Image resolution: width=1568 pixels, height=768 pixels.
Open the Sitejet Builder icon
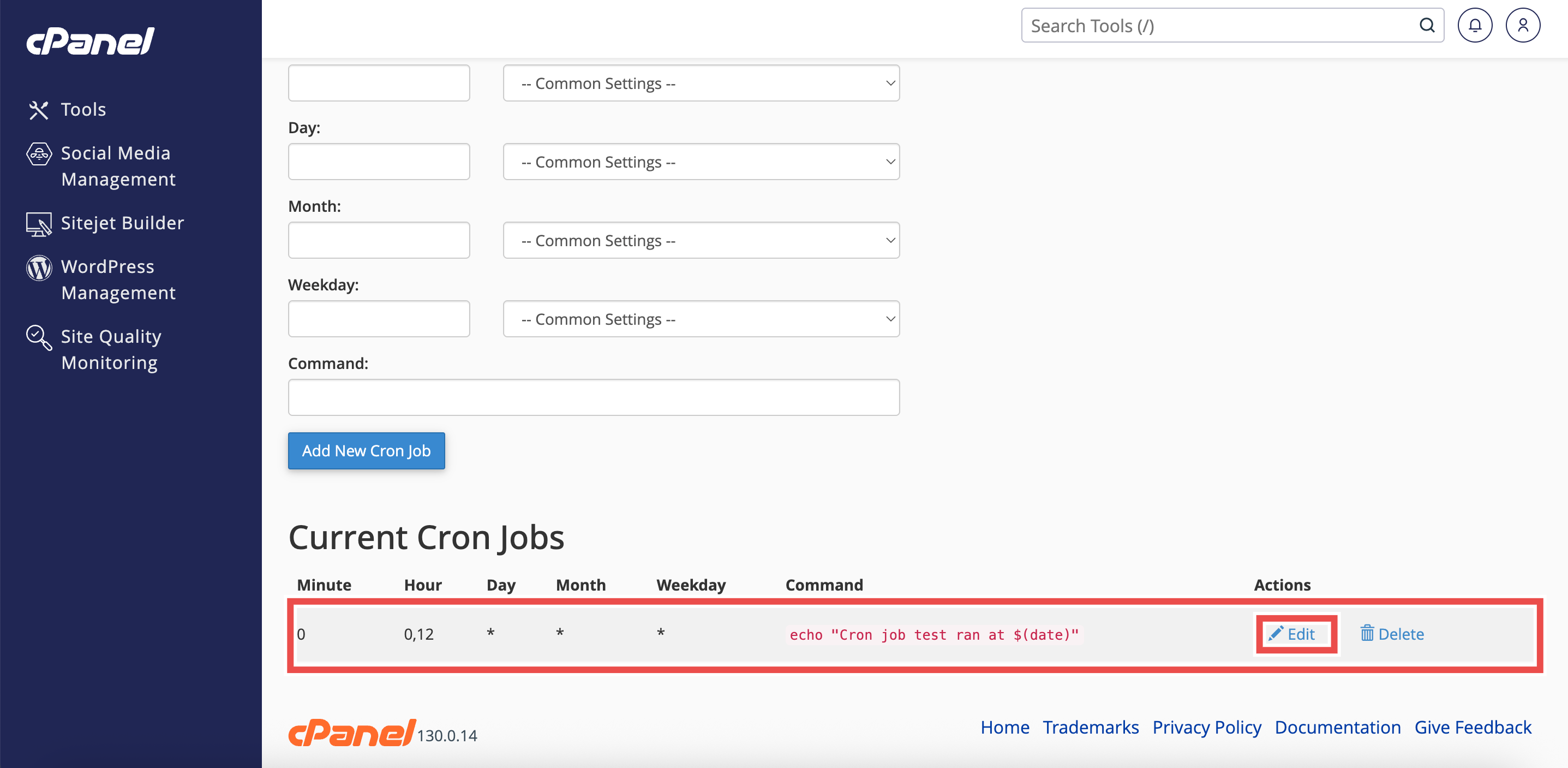click(x=38, y=223)
